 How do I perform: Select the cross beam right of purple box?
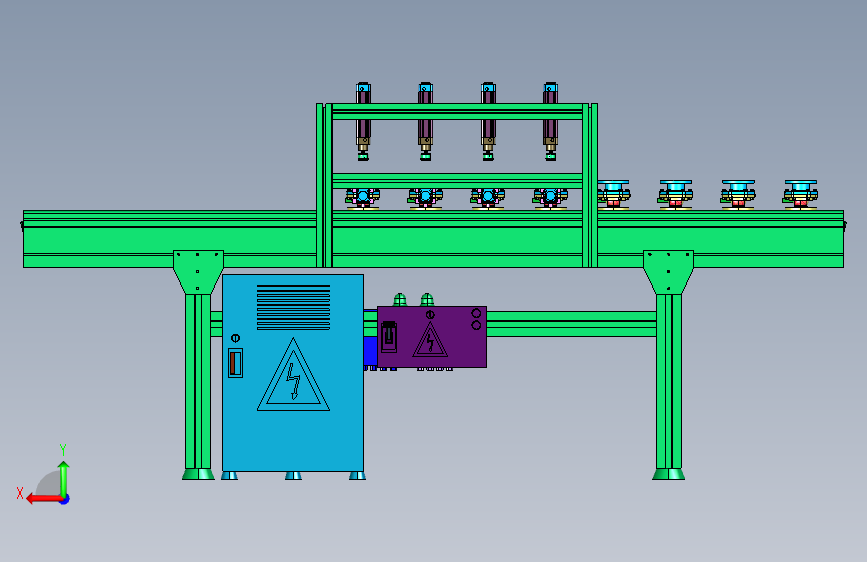(x=571, y=324)
